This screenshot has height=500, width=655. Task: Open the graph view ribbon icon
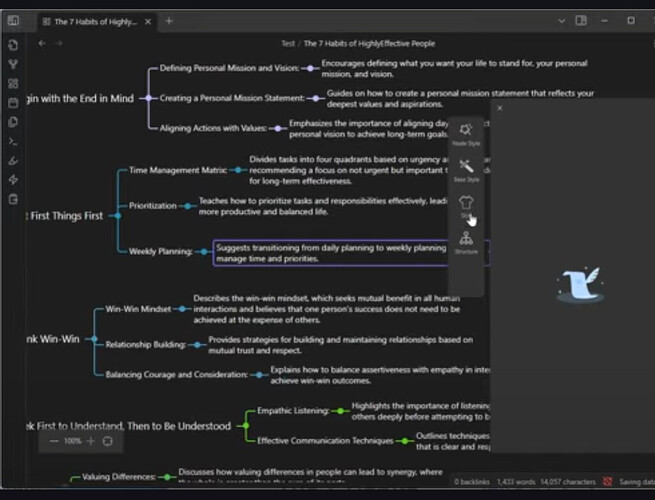point(13,64)
